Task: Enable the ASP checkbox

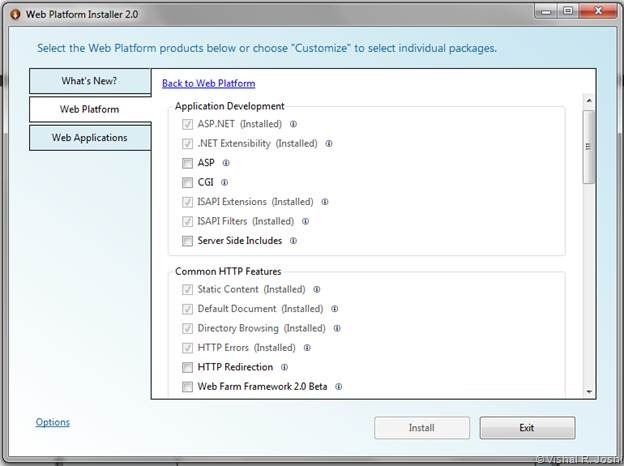Action: pyautogui.click(x=187, y=163)
